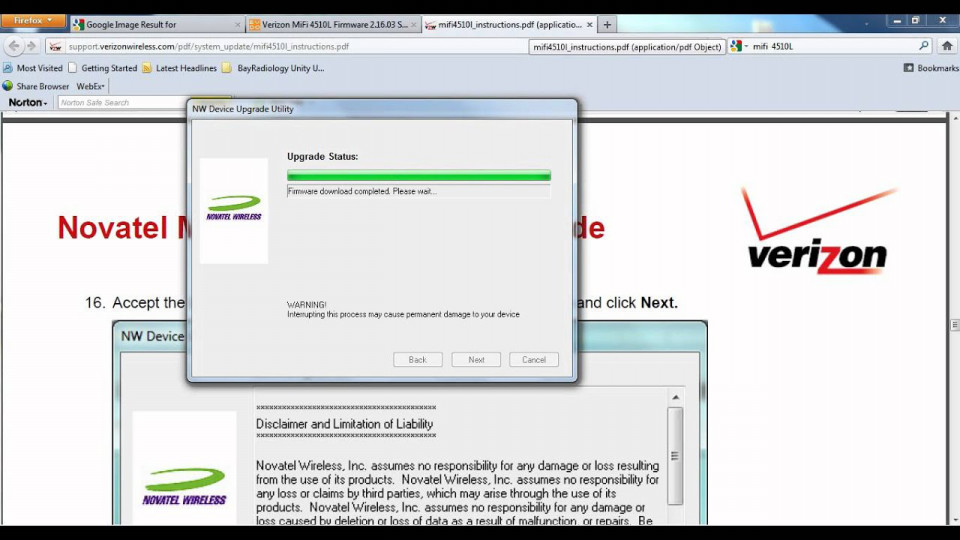Click the address bar URL field
Viewport: 960px width, 540px height.
(296, 47)
